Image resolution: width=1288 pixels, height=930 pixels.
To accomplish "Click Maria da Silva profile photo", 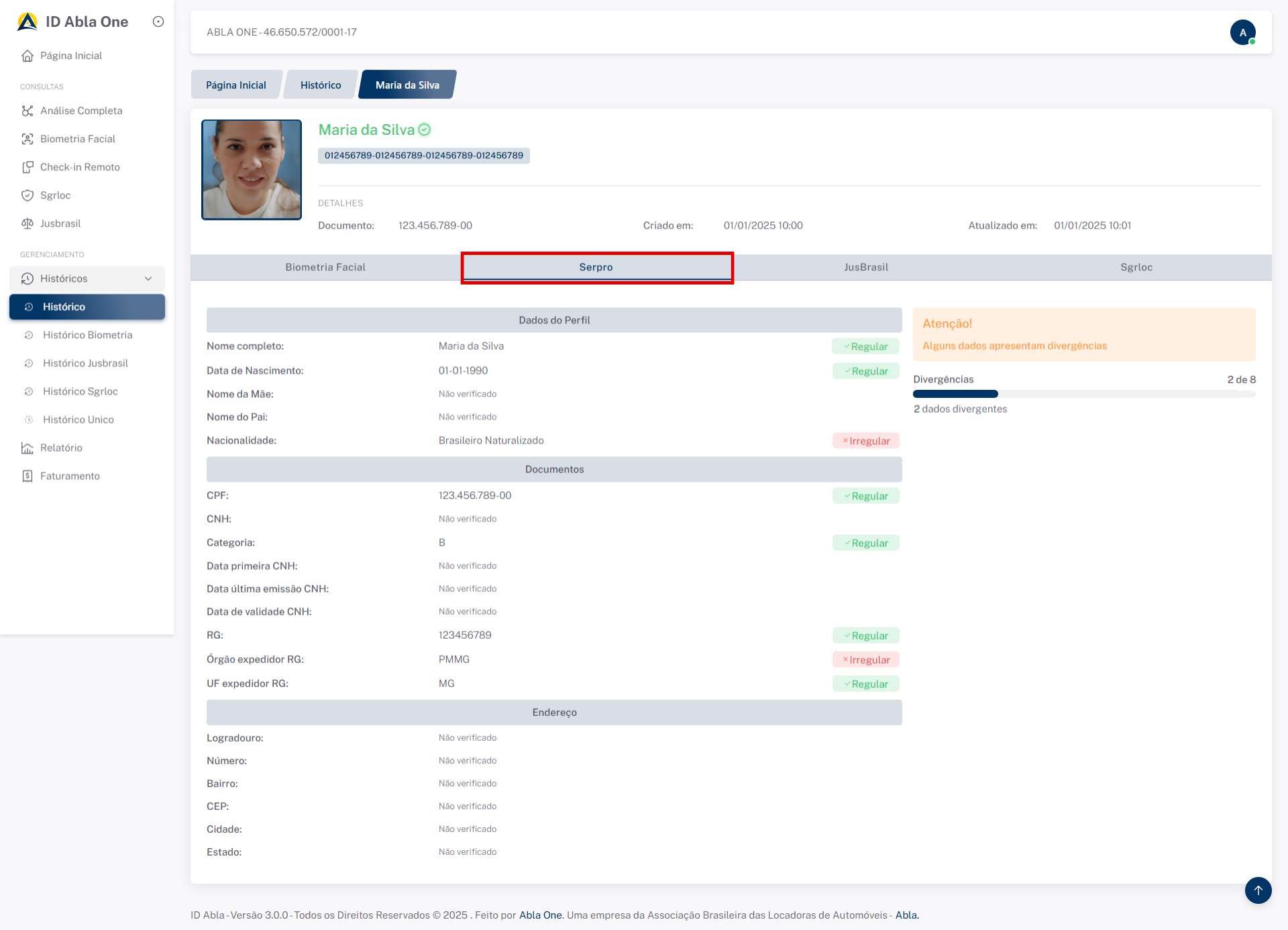I will (x=252, y=170).
